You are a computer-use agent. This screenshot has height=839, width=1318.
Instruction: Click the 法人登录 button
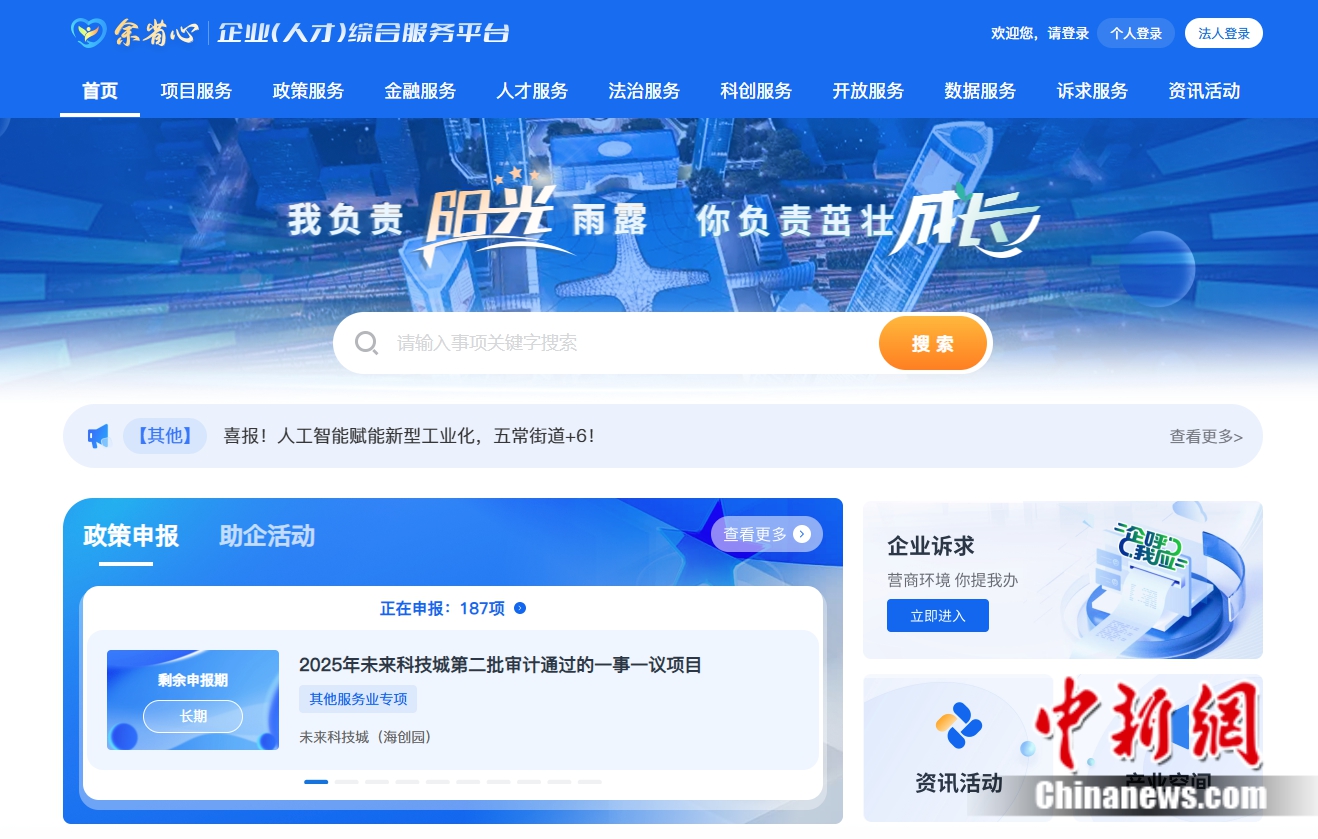(x=1224, y=33)
